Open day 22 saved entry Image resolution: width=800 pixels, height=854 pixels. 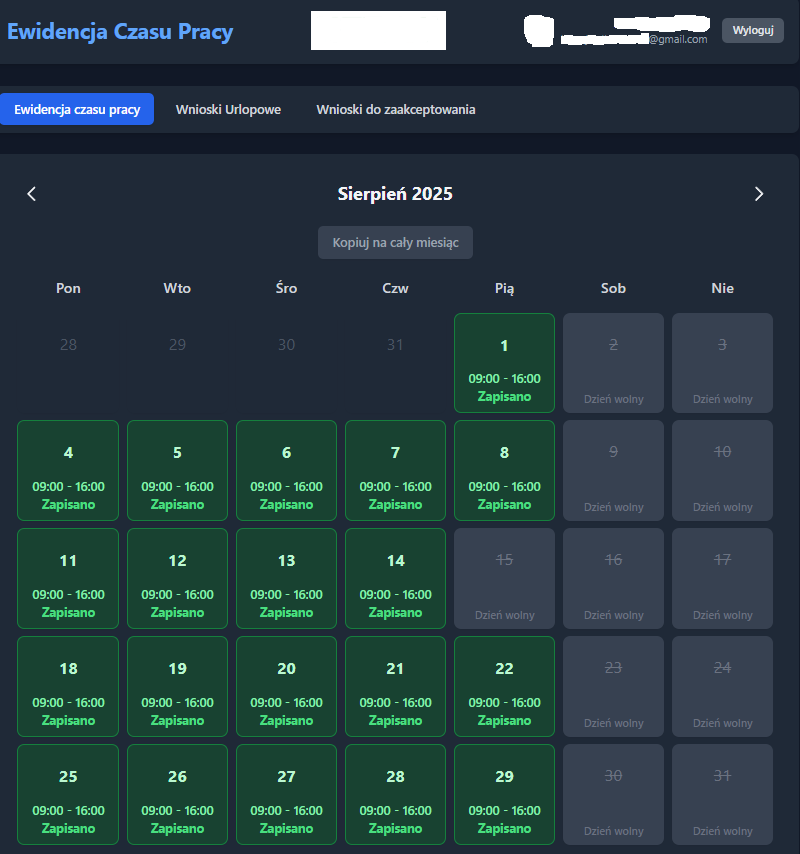pyautogui.click(x=504, y=686)
